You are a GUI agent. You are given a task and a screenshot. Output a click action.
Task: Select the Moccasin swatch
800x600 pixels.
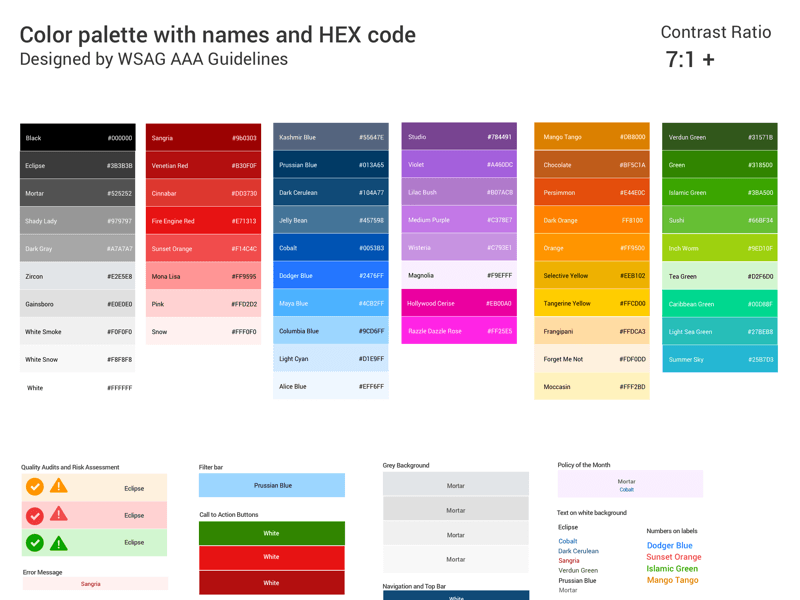click(x=592, y=386)
